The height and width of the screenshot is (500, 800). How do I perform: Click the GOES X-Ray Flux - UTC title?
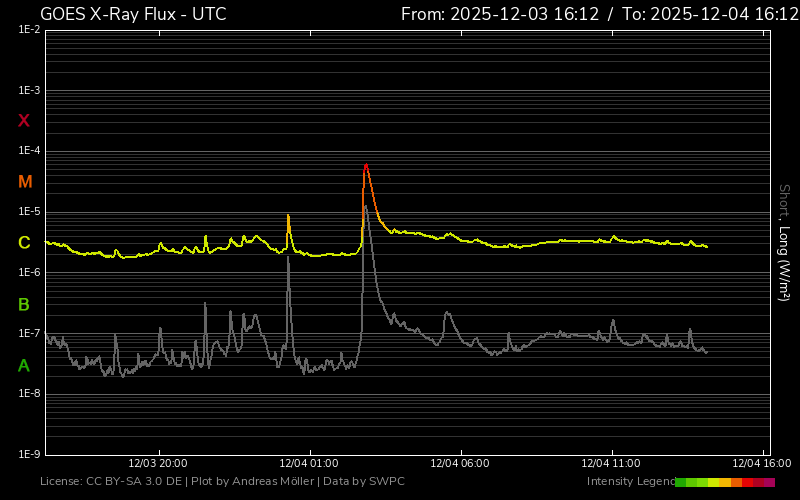[133, 14]
